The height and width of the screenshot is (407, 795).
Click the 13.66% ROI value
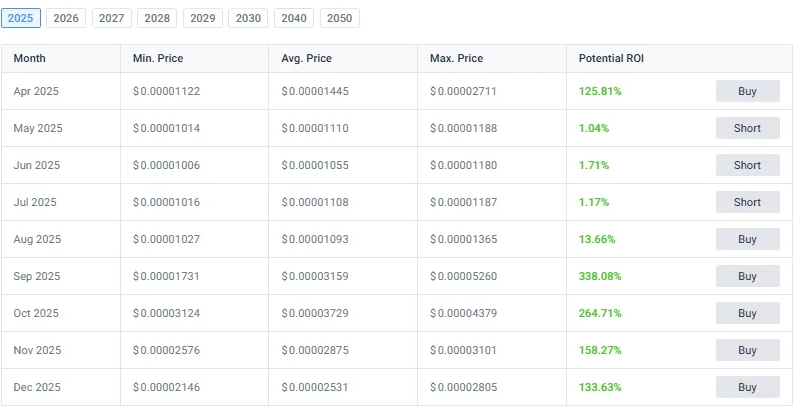[x=597, y=239]
